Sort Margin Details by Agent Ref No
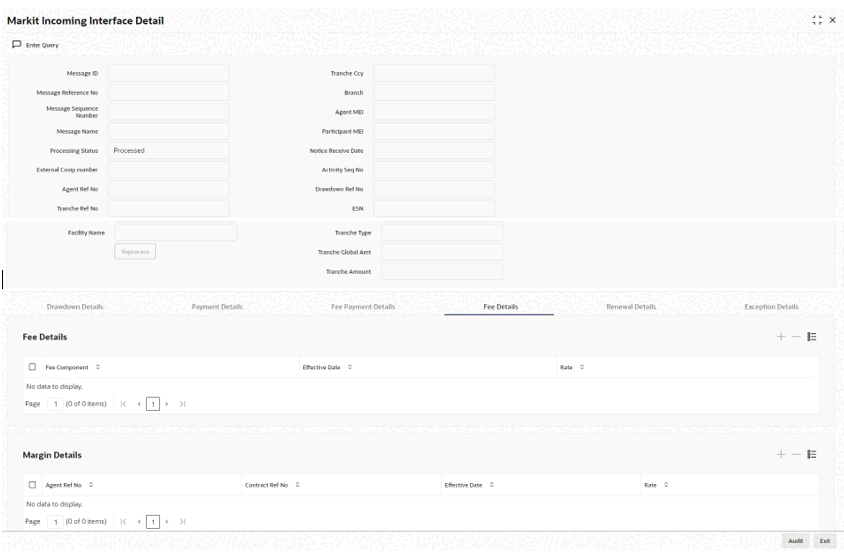Viewport: 844px width, 554px height. 91,485
